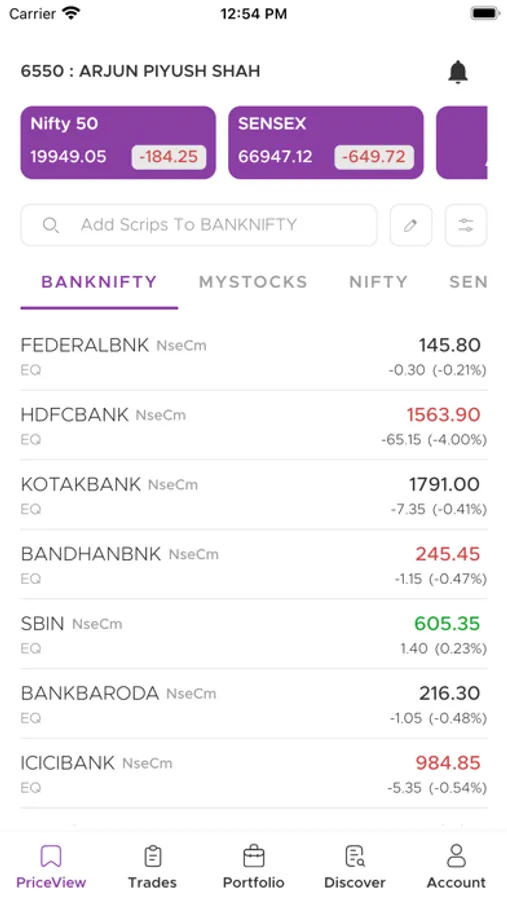Open notifications via the bell icon
The width and height of the screenshot is (507, 900).
pos(458,72)
